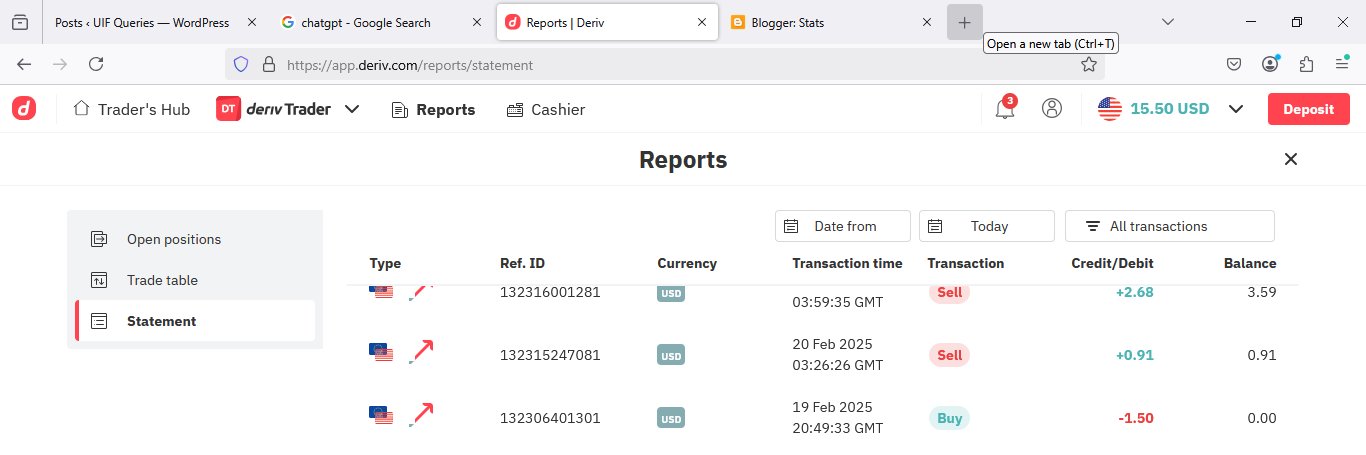Open the Cashier page
The width and height of the screenshot is (1366, 455).
546,110
